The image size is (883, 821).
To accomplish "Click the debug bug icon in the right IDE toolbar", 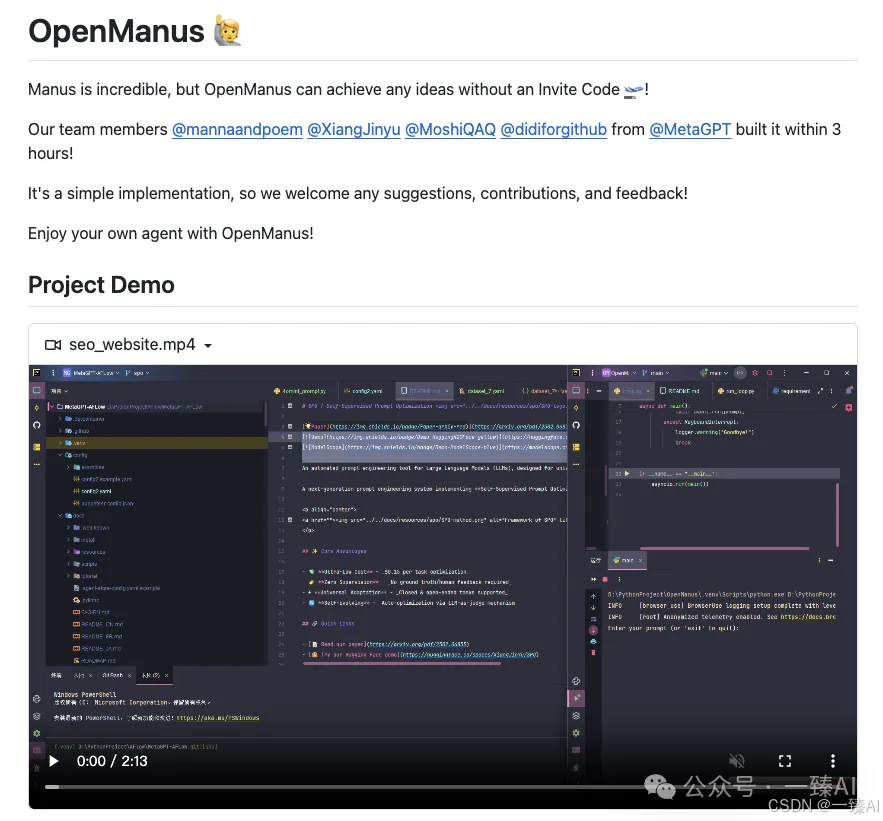I will [x=755, y=373].
